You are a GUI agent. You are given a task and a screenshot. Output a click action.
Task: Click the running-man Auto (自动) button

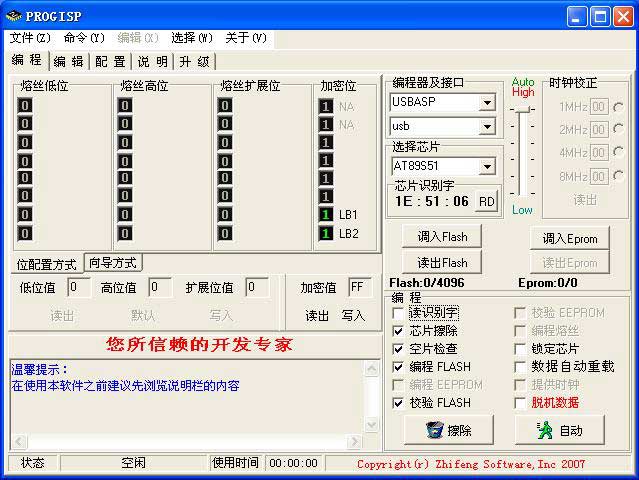coord(559,430)
